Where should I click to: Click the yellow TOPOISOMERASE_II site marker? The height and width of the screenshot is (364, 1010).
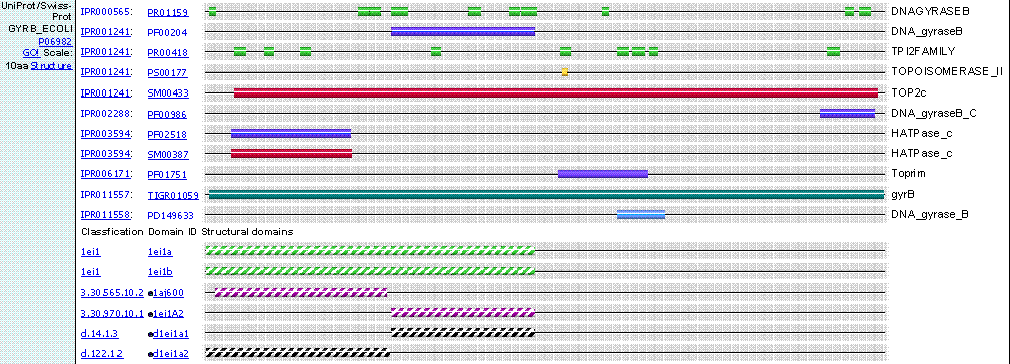pyautogui.click(x=565, y=72)
